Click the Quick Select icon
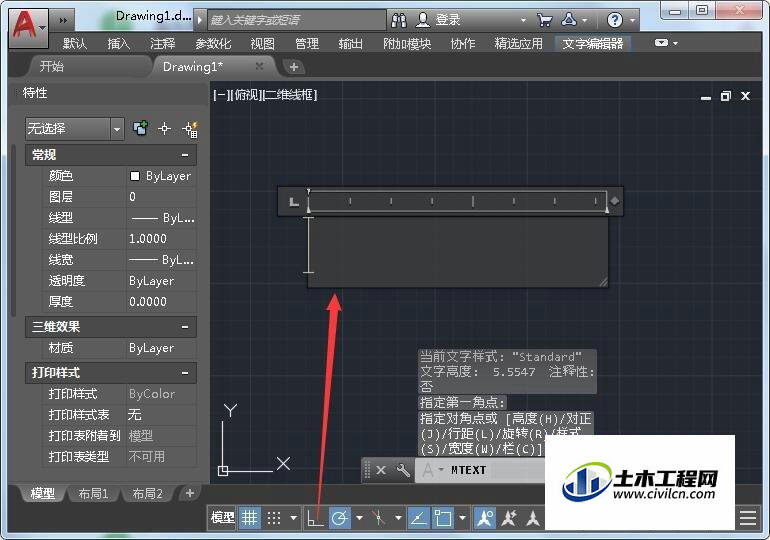 coord(190,129)
